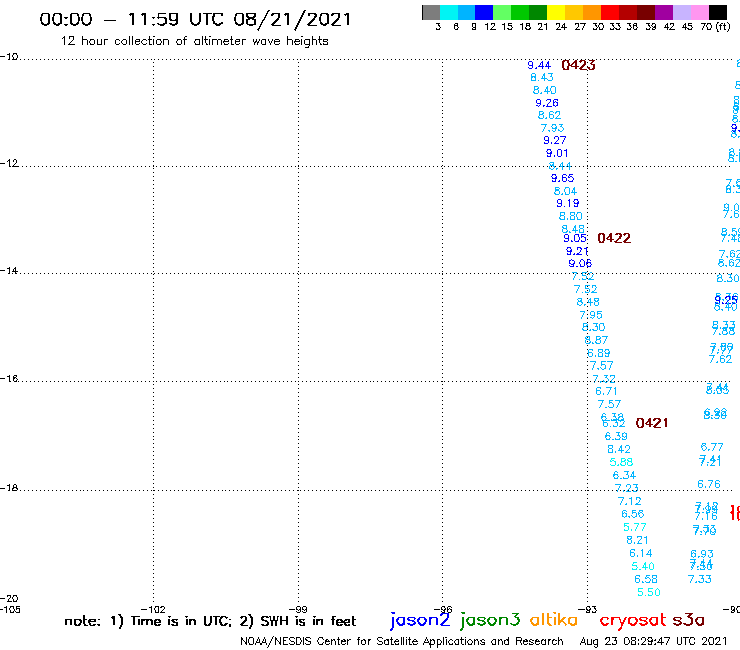Select the wave height '8.87'
Image resolution: width=740 pixels, height=650 pixels.
(597, 340)
